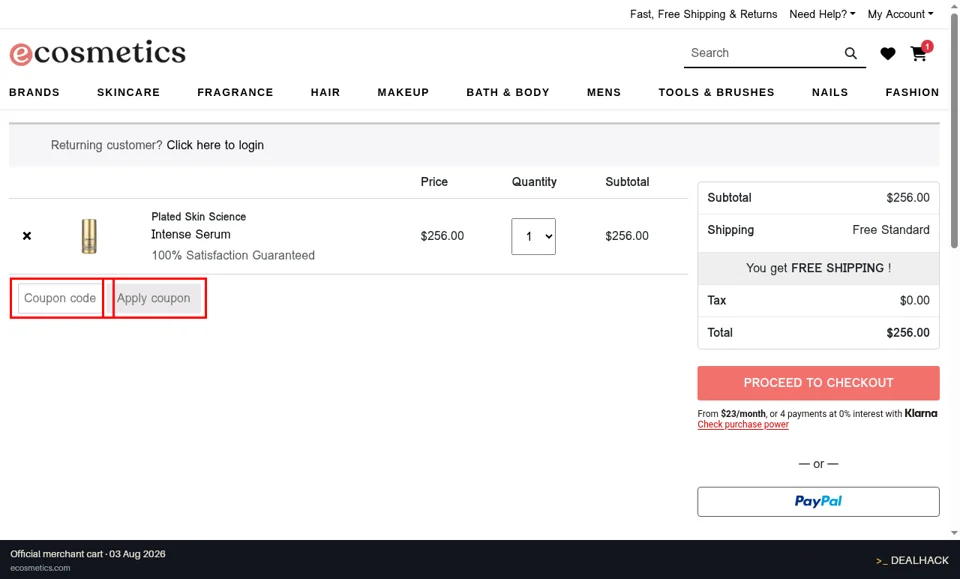Open the quantity dropdown for Intense Serum

tap(533, 236)
